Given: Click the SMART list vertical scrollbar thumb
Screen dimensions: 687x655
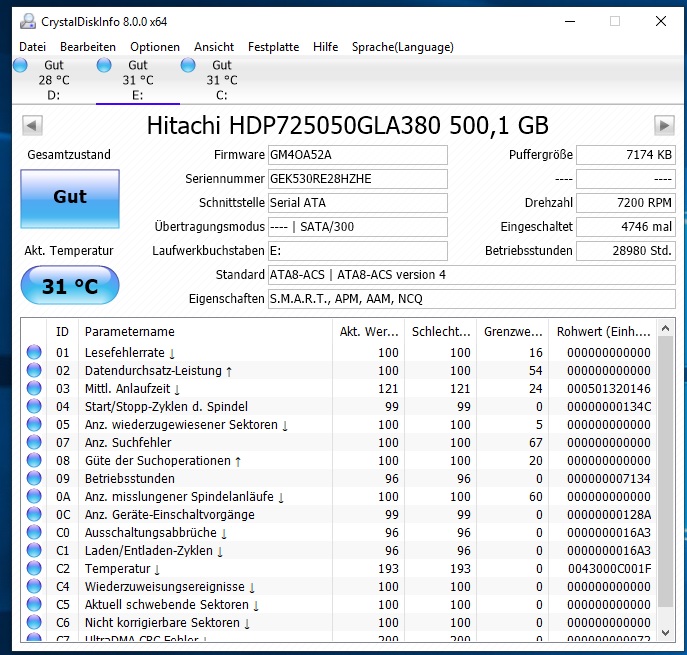Looking at the screenshot, I should click(x=665, y=472).
